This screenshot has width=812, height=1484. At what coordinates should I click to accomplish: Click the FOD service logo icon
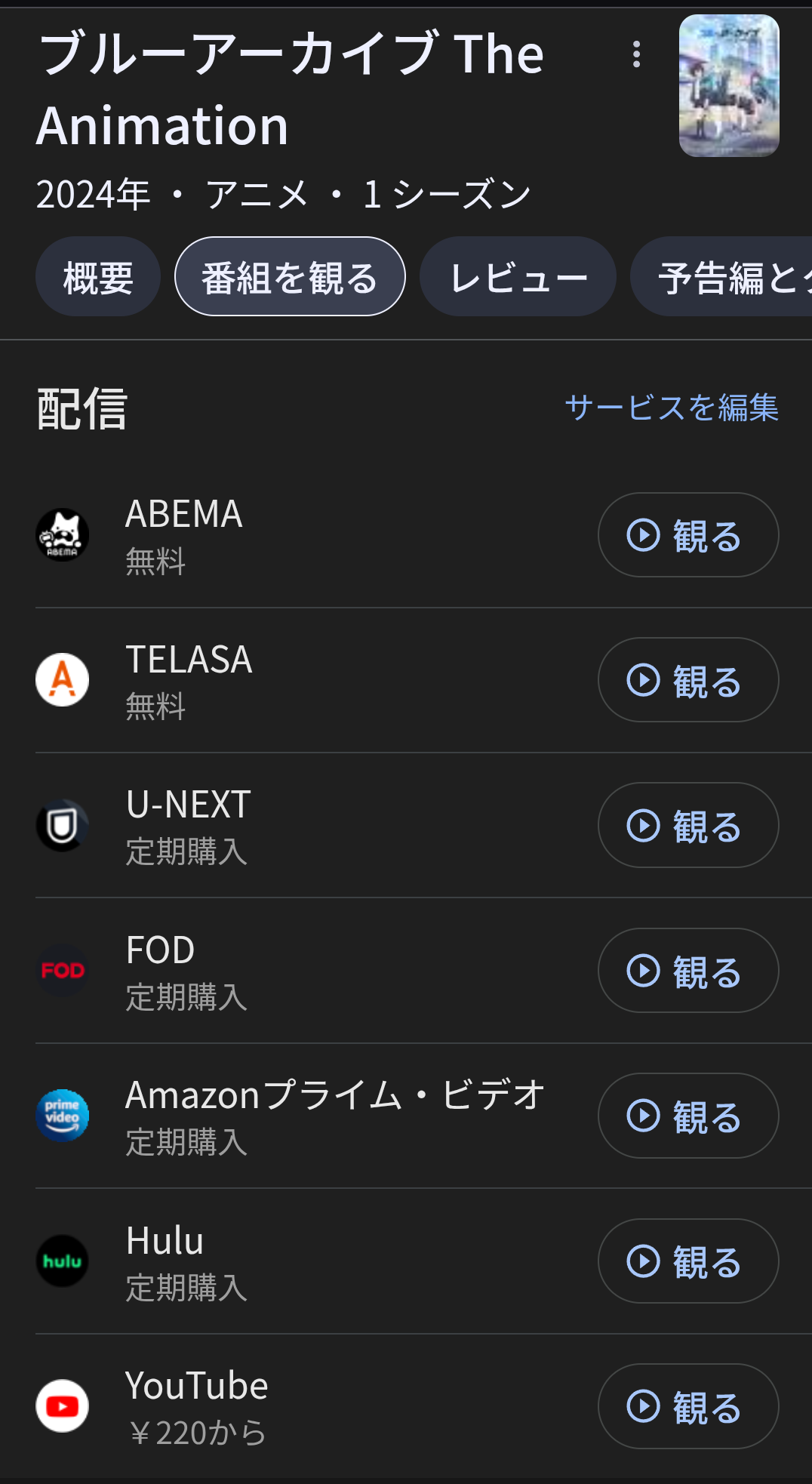pyautogui.click(x=63, y=970)
